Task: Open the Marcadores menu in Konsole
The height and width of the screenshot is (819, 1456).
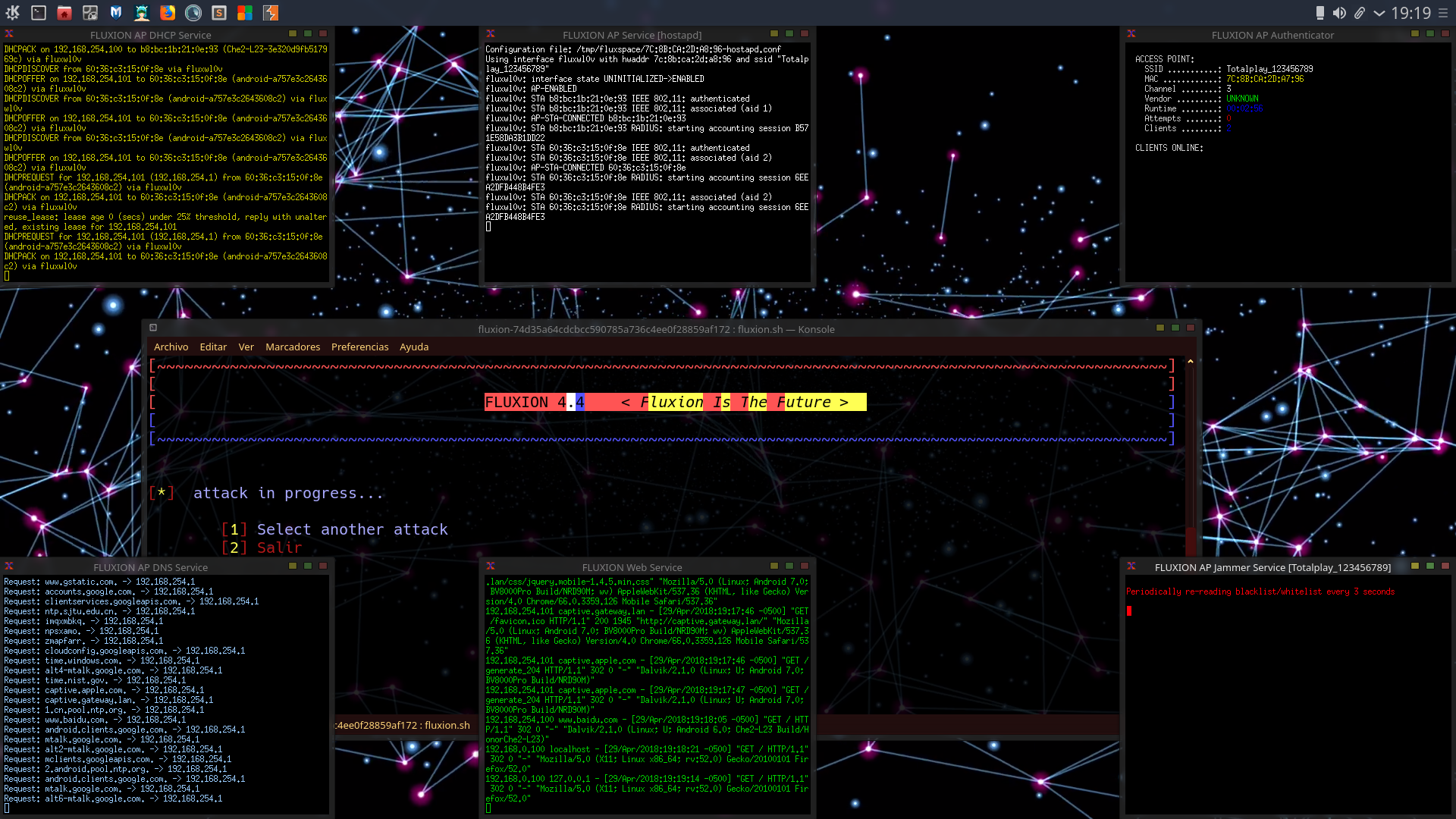Action: (293, 347)
